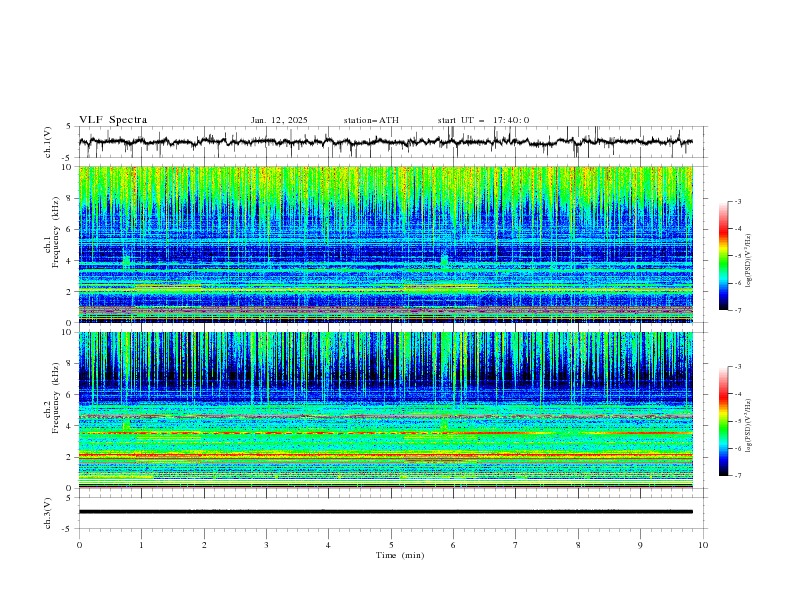This screenshot has height=612, width=792.
Task: Click the 'VLF Spectra' title text
Action: pyautogui.click(x=113, y=120)
